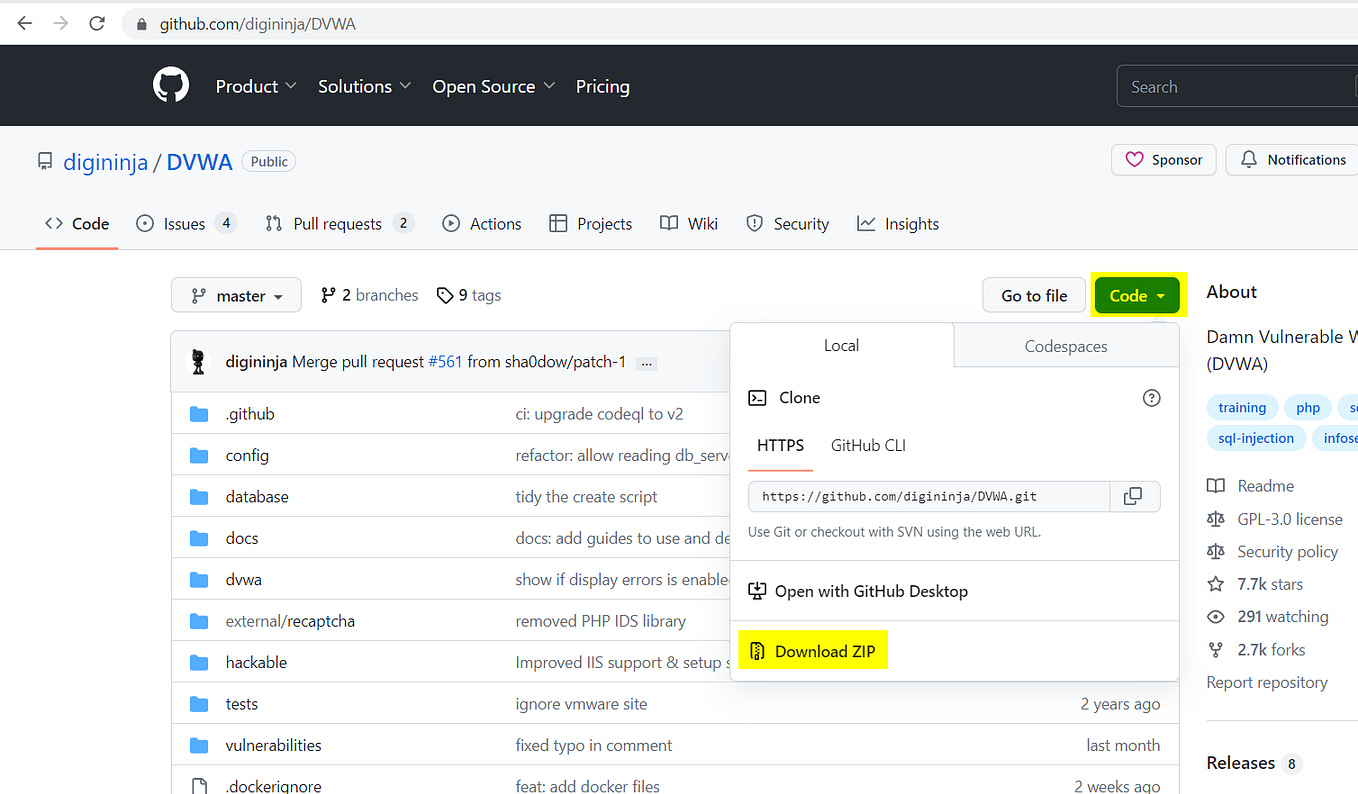Click the dvwa folder icon
1358x794 pixels.
(x=199, y=580)
